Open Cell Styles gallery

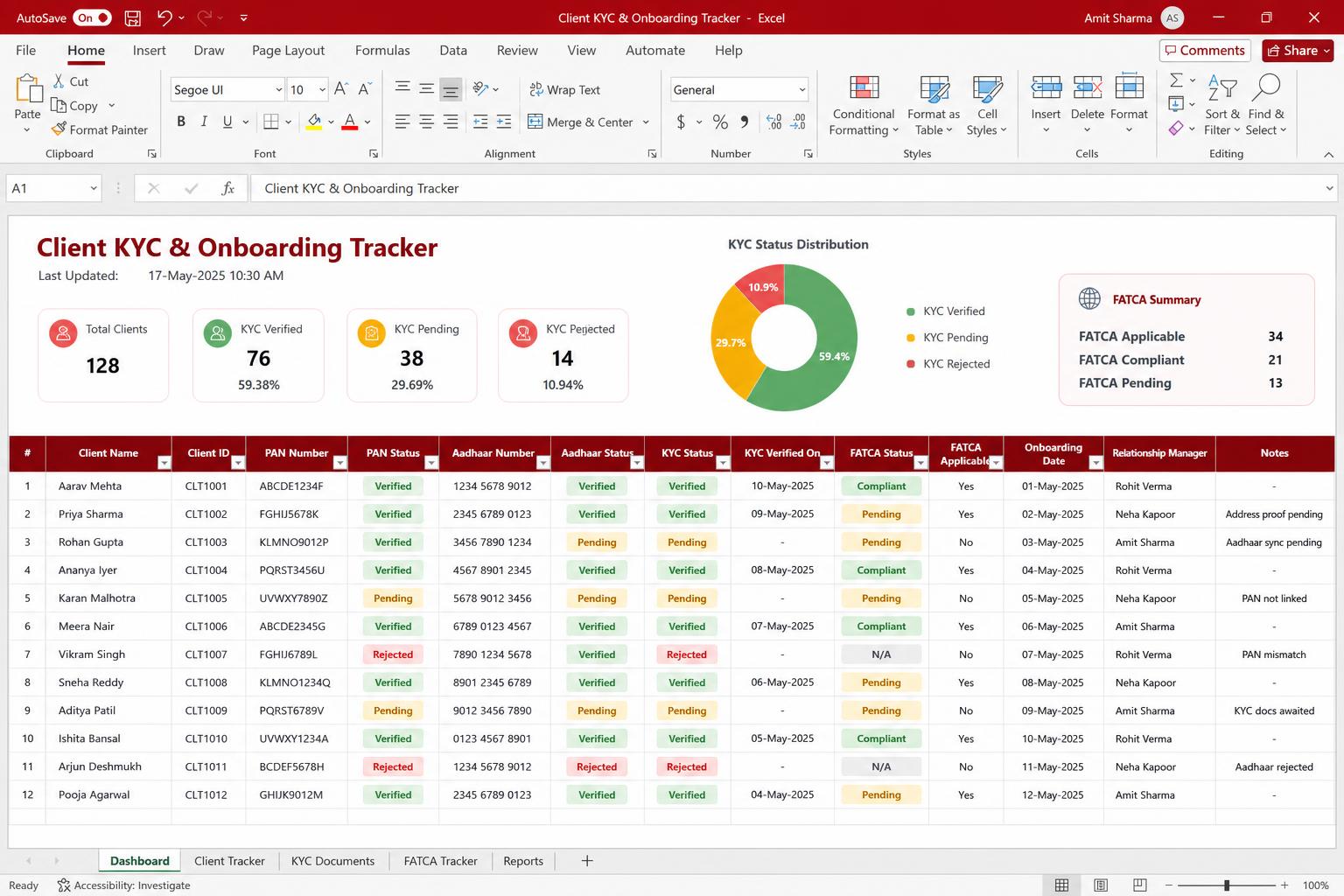(987, 105)
